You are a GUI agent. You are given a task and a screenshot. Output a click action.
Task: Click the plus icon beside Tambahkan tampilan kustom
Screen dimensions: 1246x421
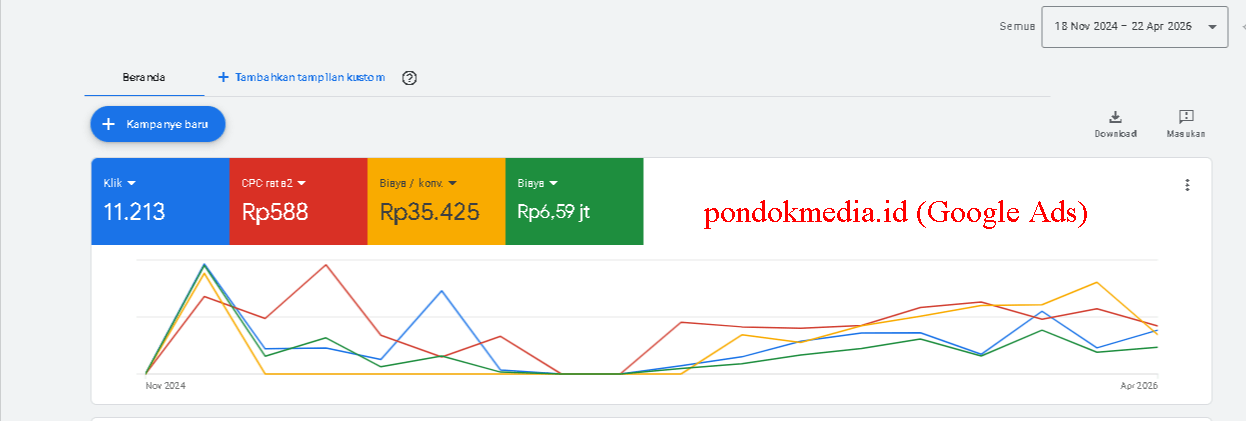tap(223, 77)
